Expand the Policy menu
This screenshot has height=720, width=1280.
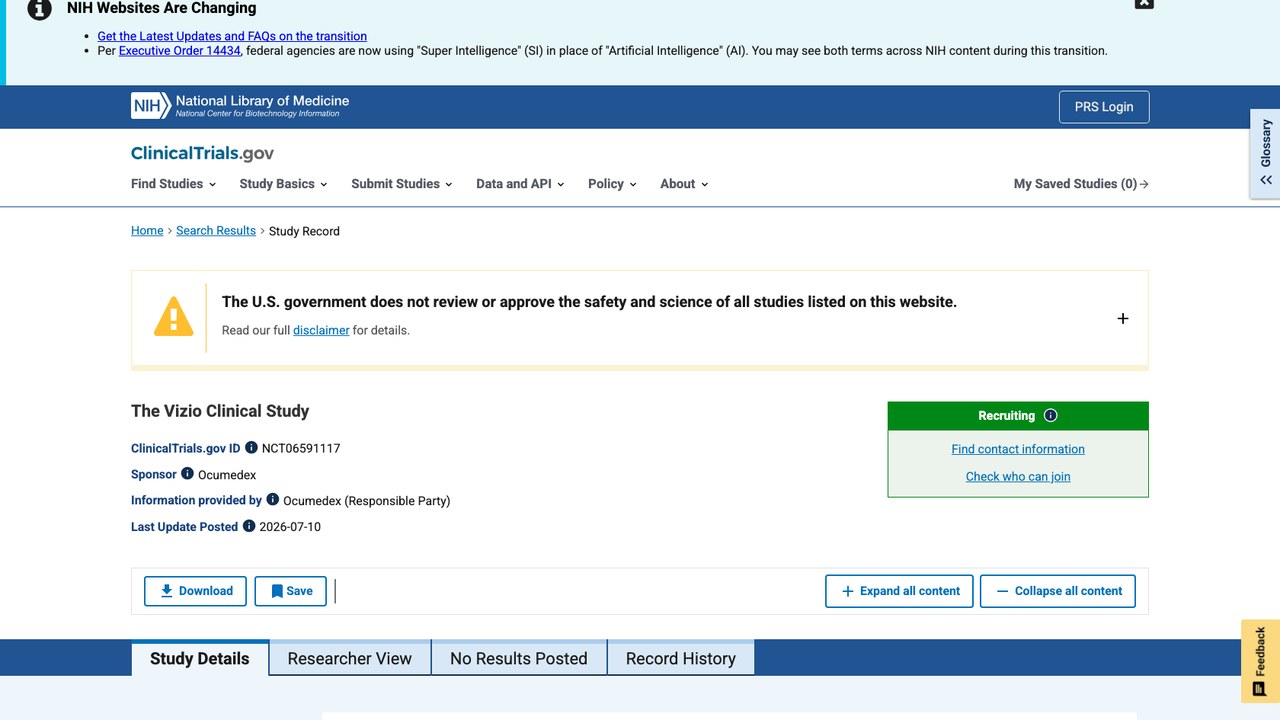coord(612,184)
